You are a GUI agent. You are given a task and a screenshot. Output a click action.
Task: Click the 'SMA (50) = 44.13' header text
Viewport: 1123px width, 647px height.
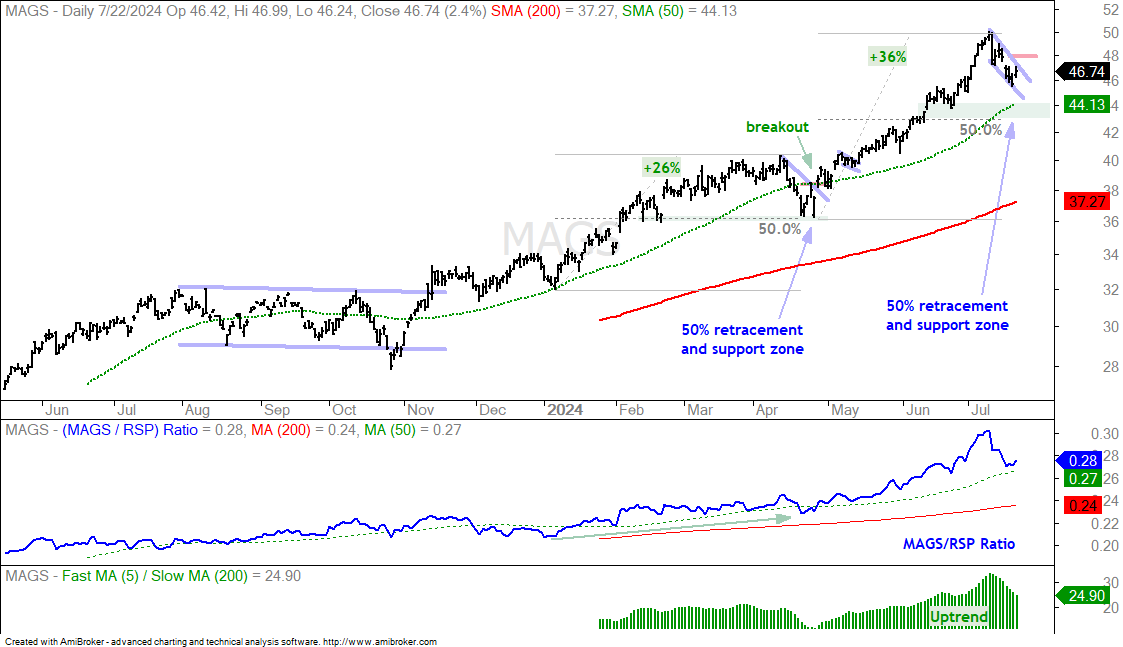click(679, 11)
